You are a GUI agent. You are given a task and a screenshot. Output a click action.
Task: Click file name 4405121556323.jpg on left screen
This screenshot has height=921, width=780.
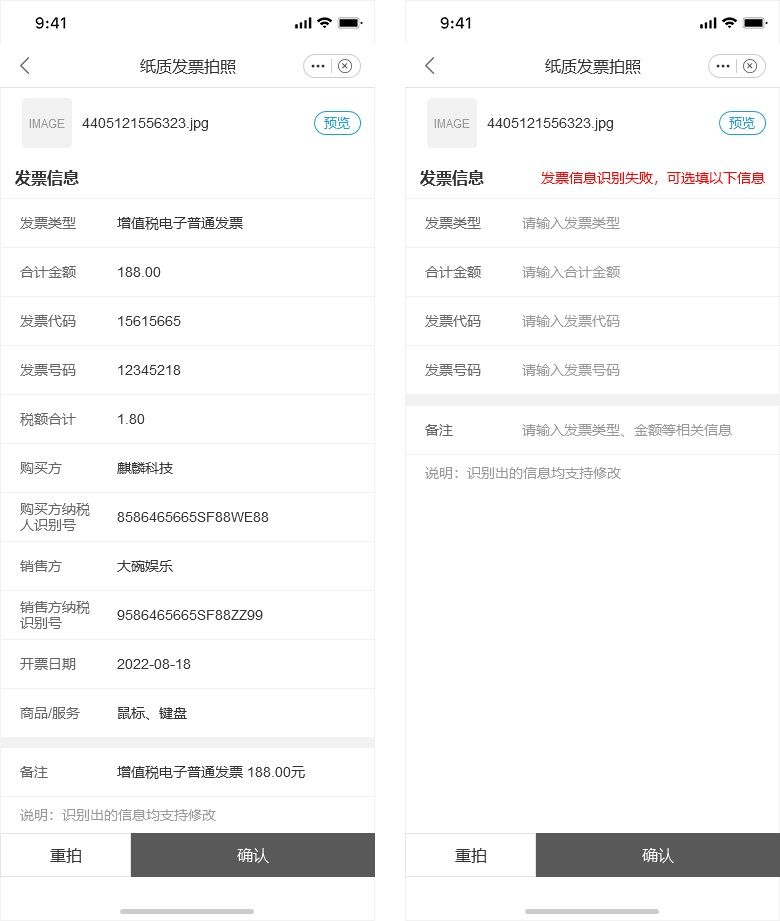tap(145, 123)
